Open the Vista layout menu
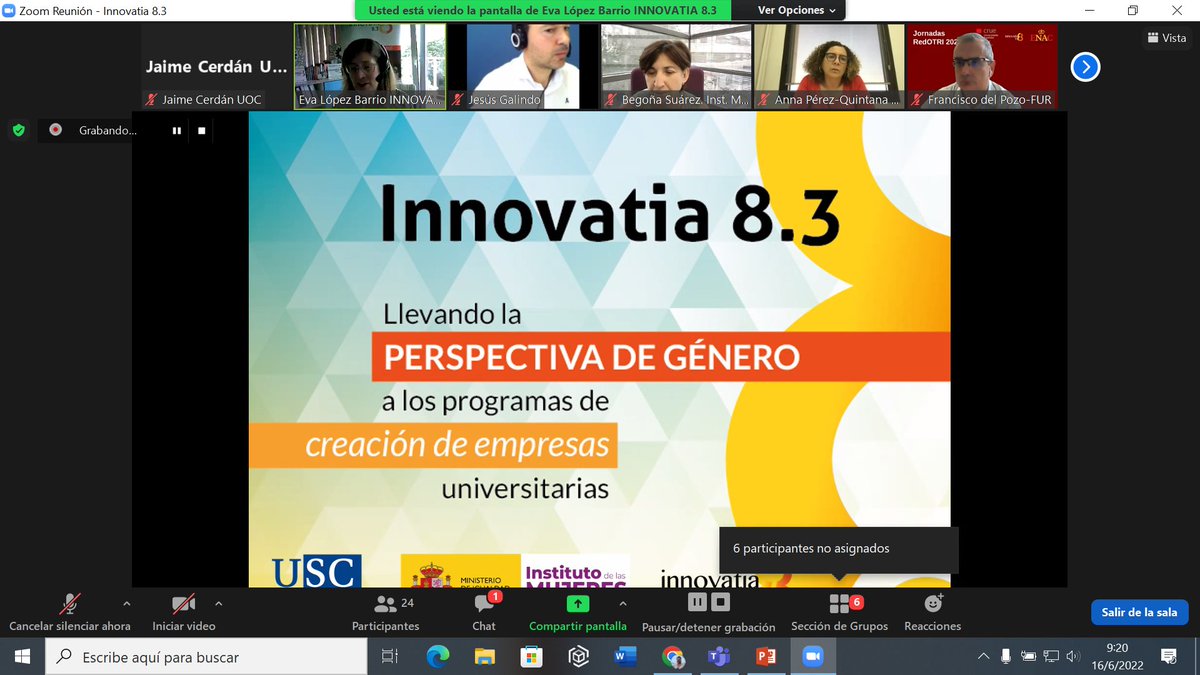Screen dimensions: 1200x675 click(1166, 38)
